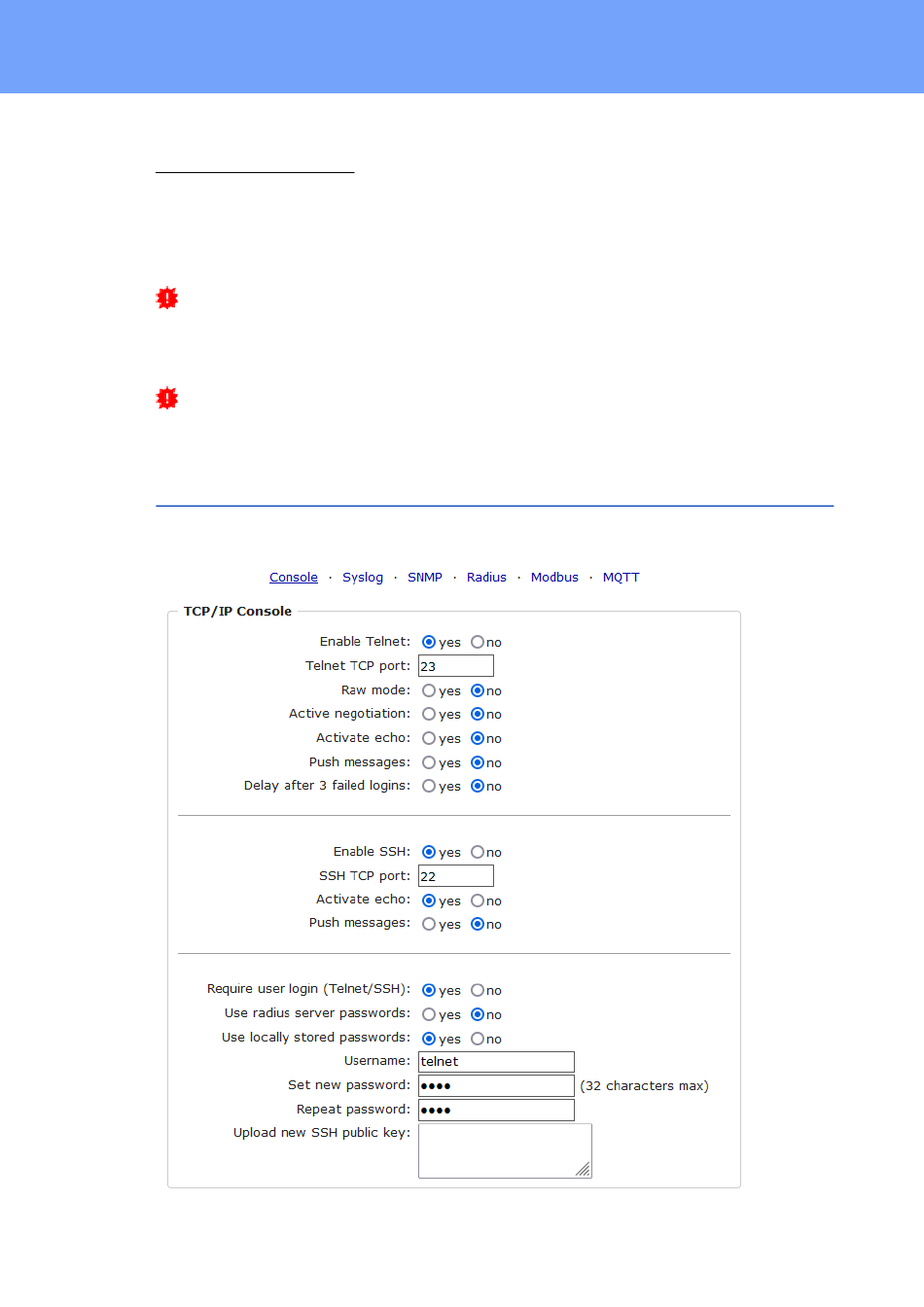Go to the Radius tab
This screenshot has height=1307, width=924.
(x=486, y=578)
